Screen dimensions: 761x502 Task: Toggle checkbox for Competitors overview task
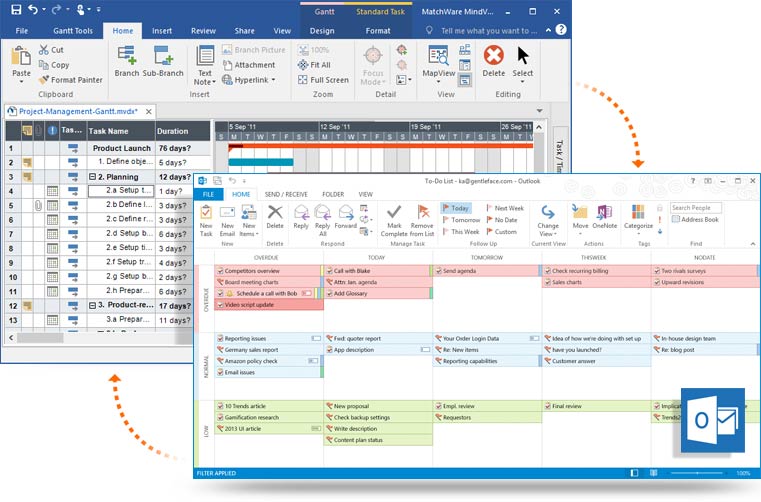(220, 271)
